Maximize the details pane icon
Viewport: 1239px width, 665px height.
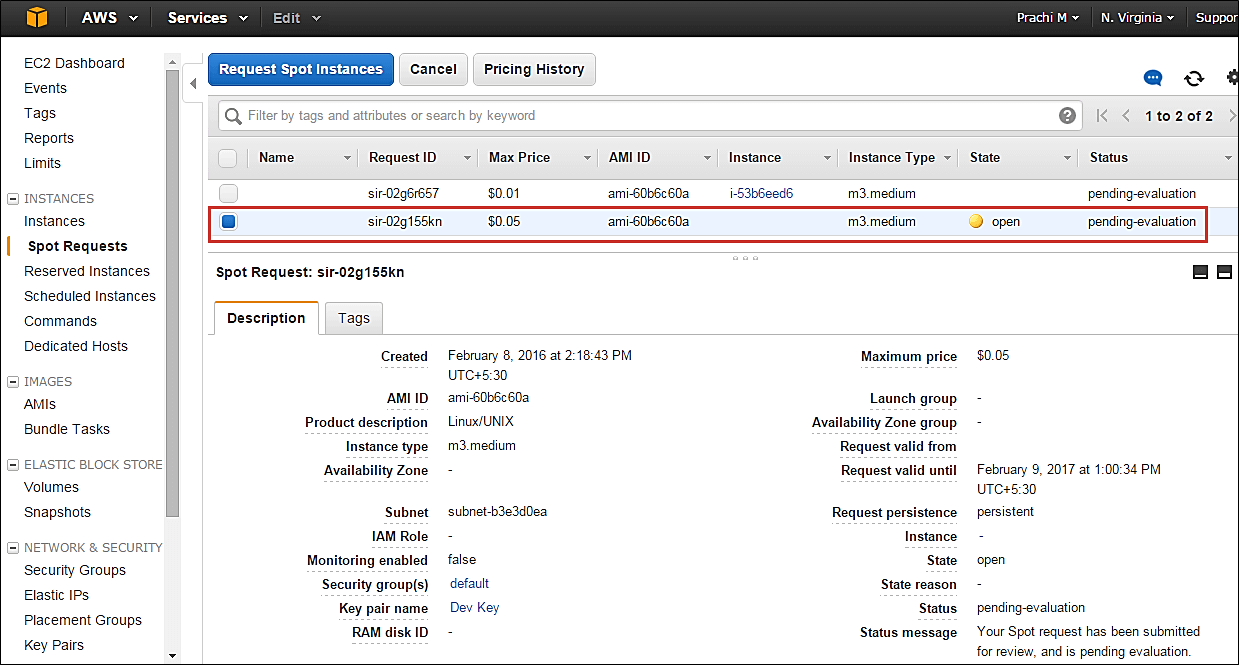click(1224, 272)
